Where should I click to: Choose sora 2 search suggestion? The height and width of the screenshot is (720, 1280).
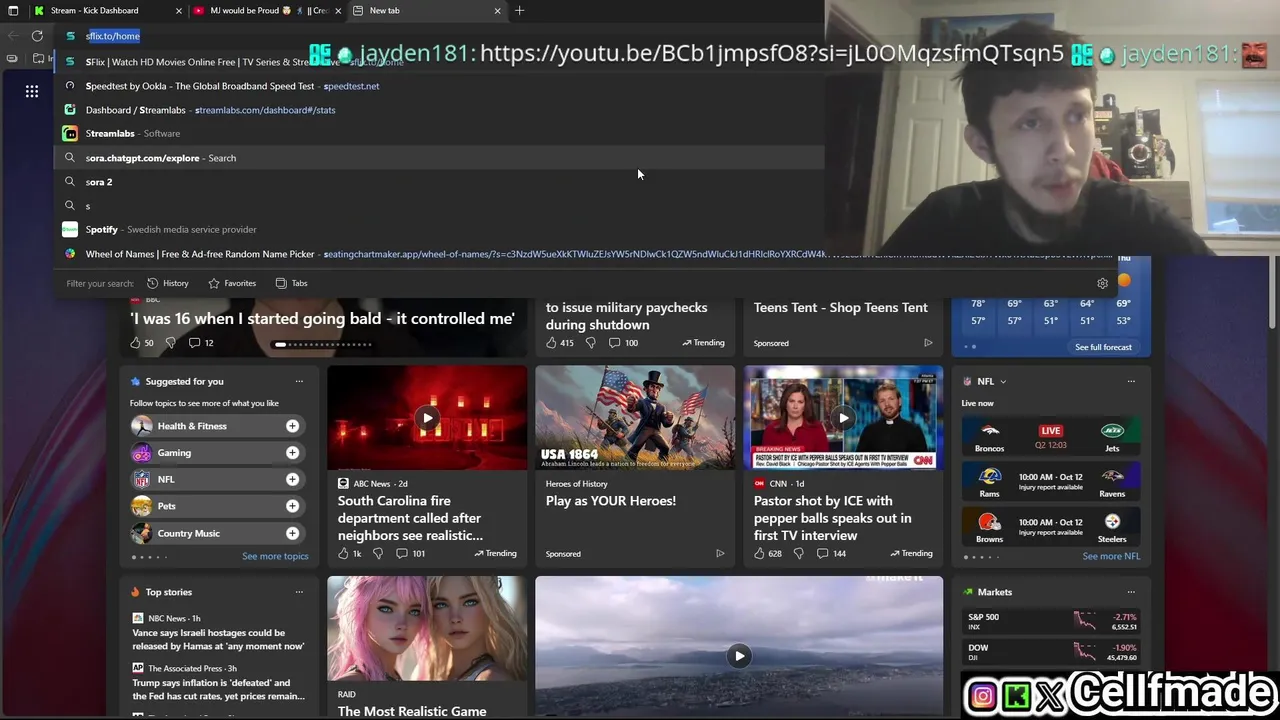click(440, 182)
